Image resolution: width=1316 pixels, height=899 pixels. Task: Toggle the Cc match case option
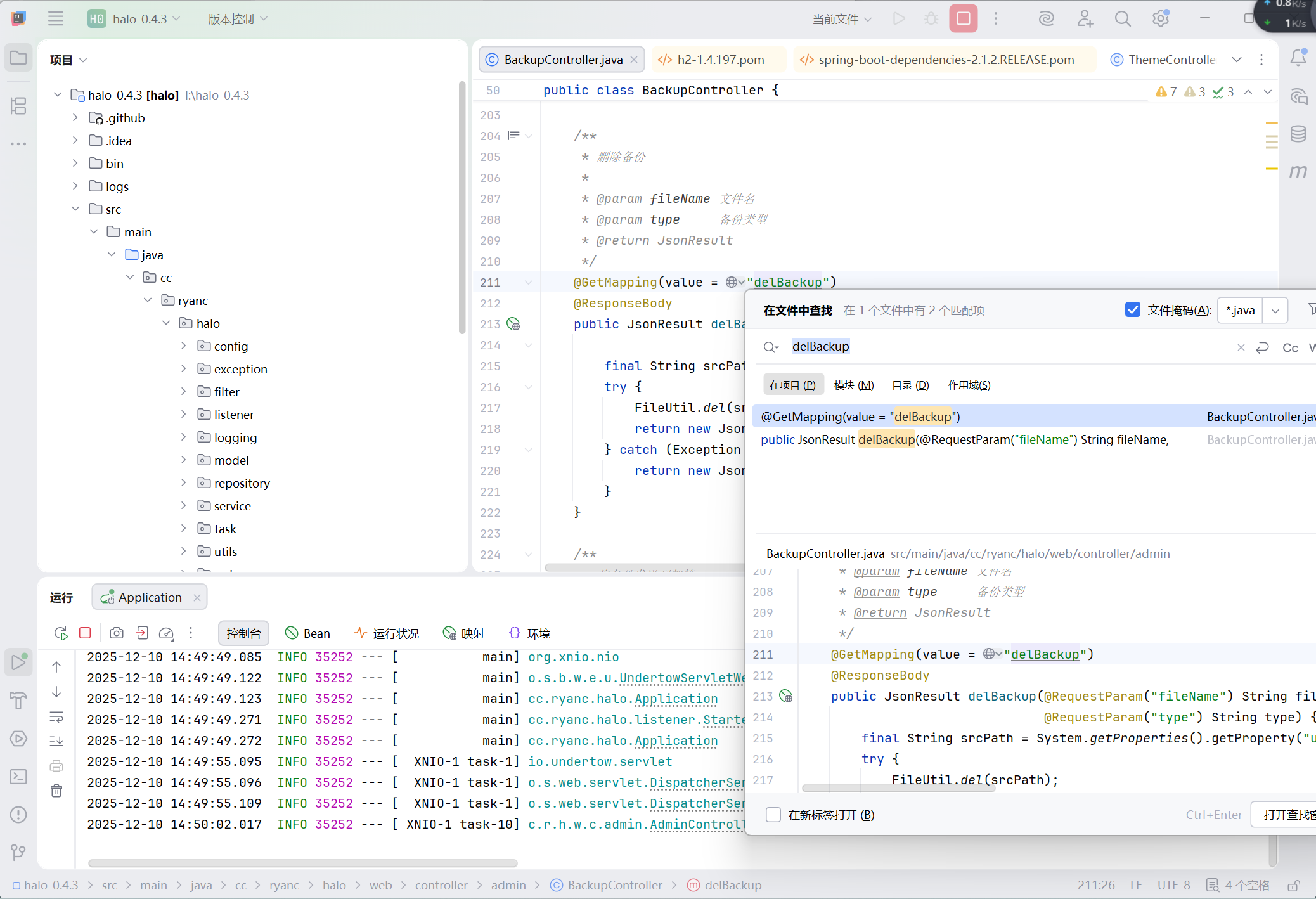tap(1289, 347)
